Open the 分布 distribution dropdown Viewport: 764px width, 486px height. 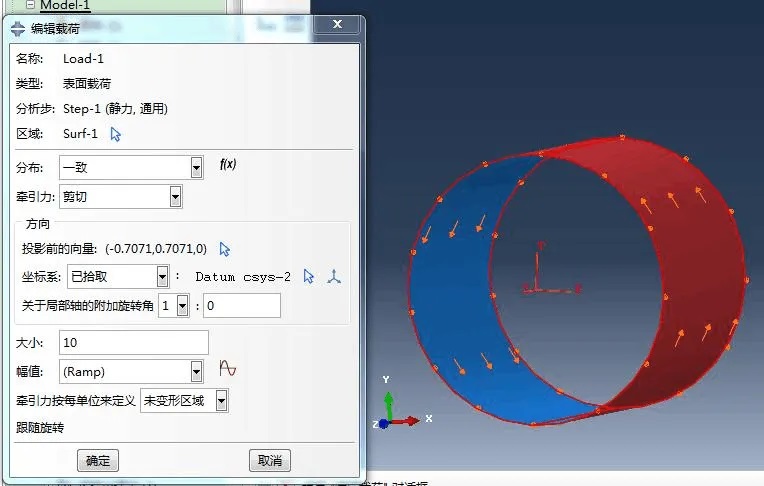[196, 167]
